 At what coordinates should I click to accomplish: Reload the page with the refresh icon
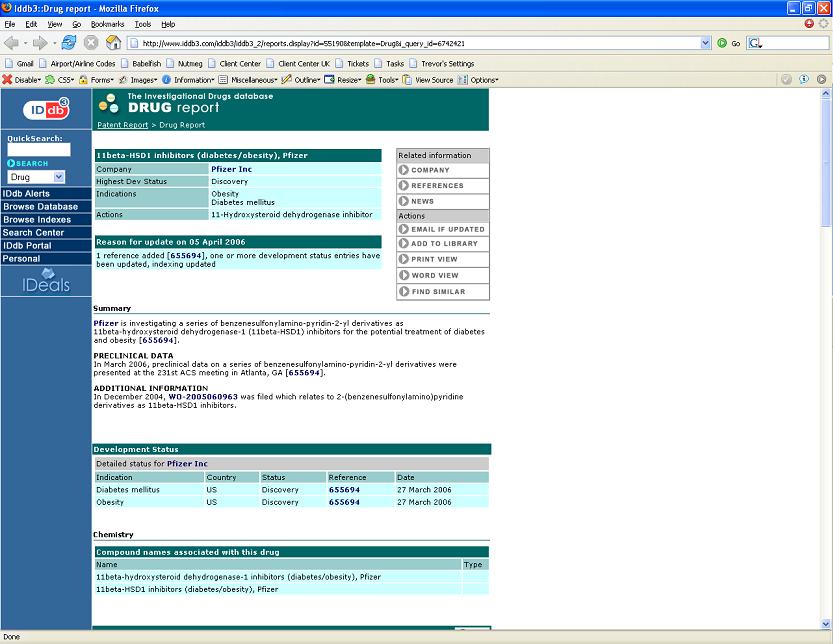coord(69,43)
